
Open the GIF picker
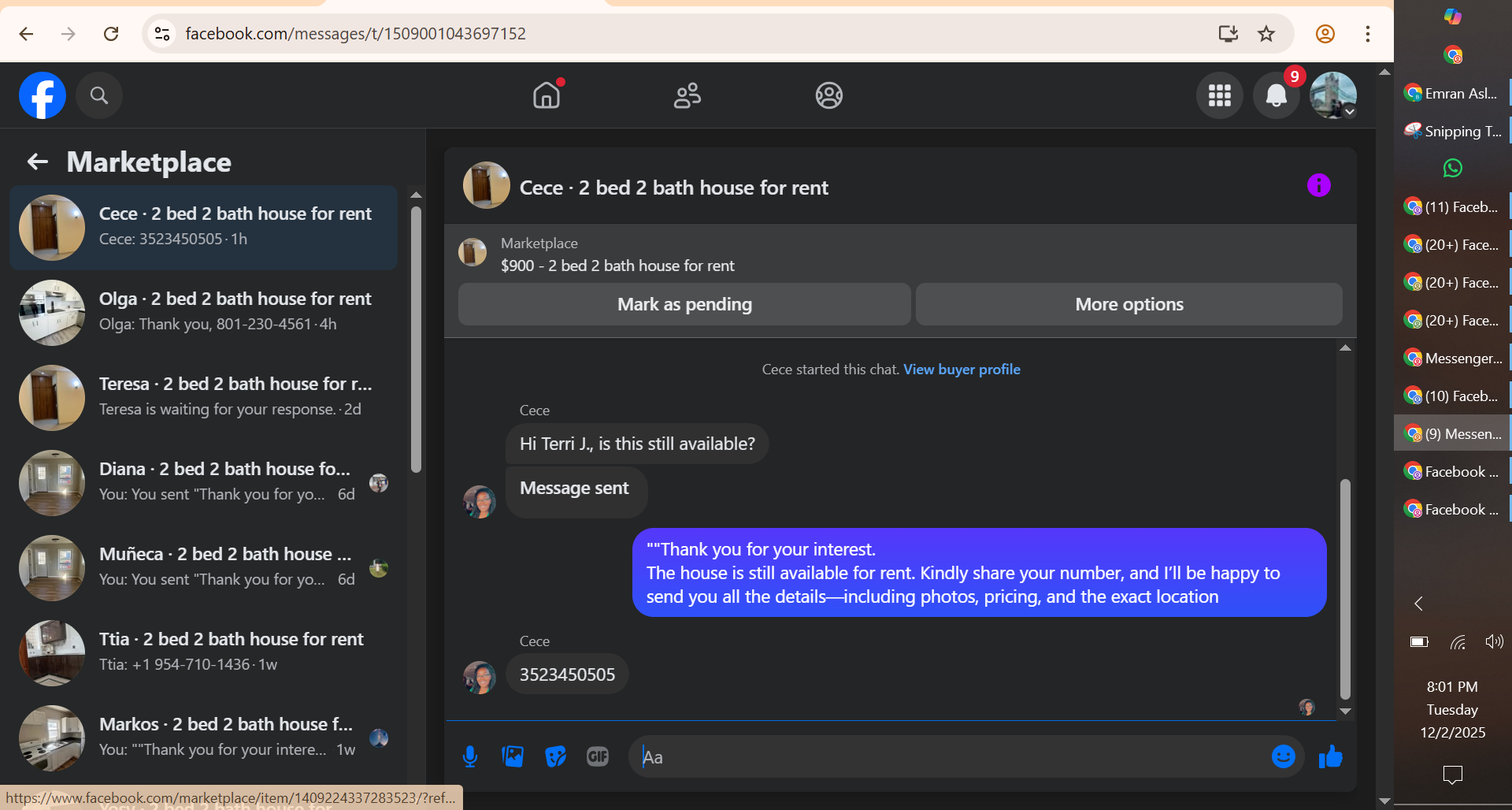coord(598,756)
